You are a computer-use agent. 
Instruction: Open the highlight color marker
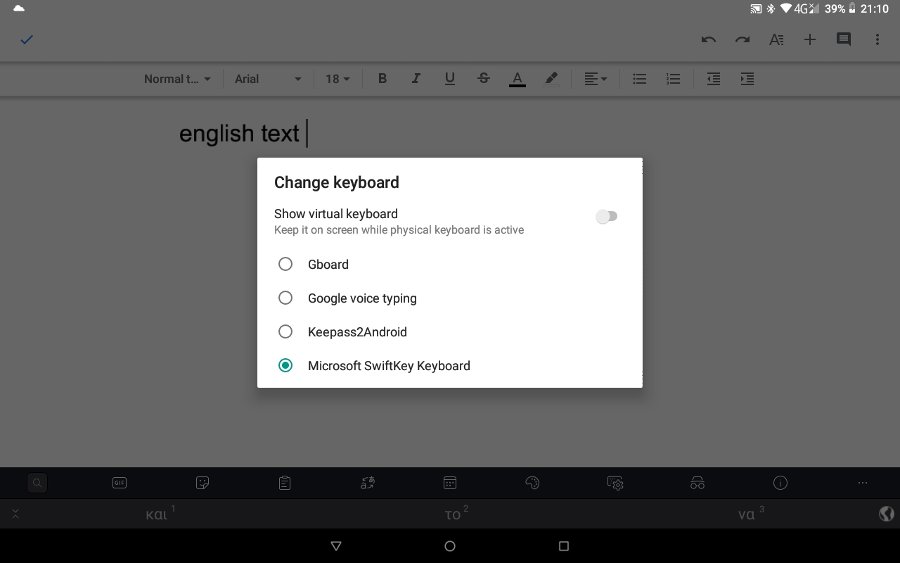pos(551,79)
